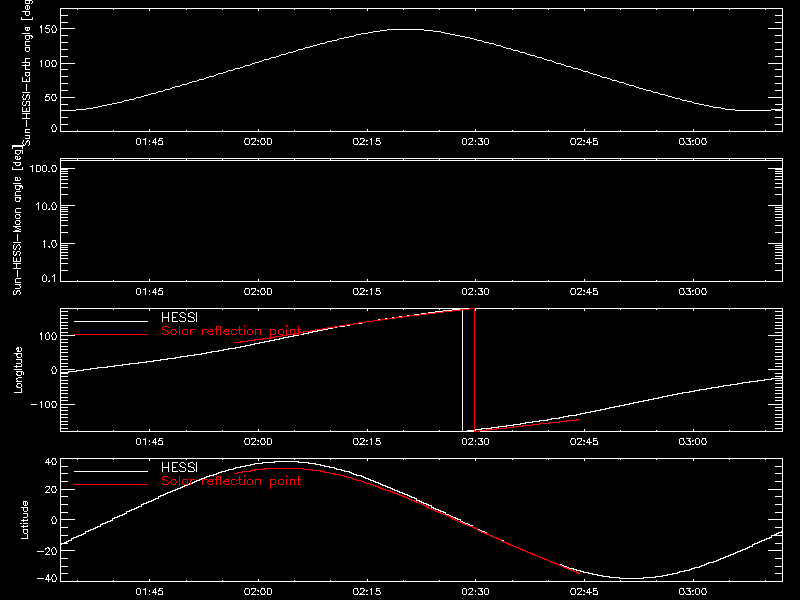
Task: Click the white HESSI legend line in Longitude plot
Action: [x=111, y=321]
